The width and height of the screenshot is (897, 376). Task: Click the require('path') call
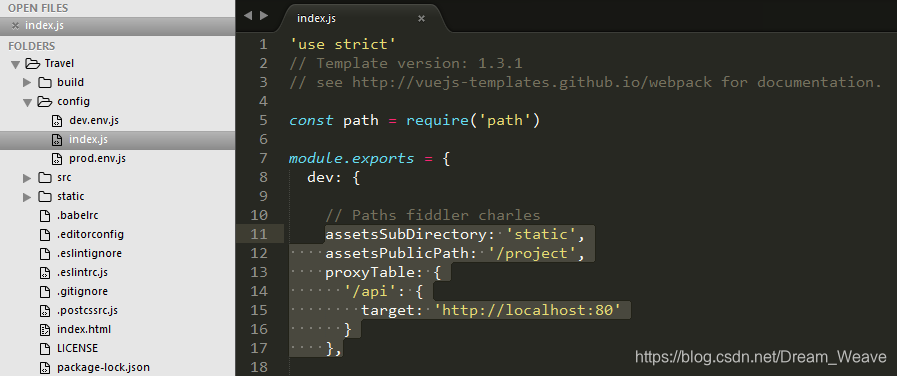(x=473, y=120)
